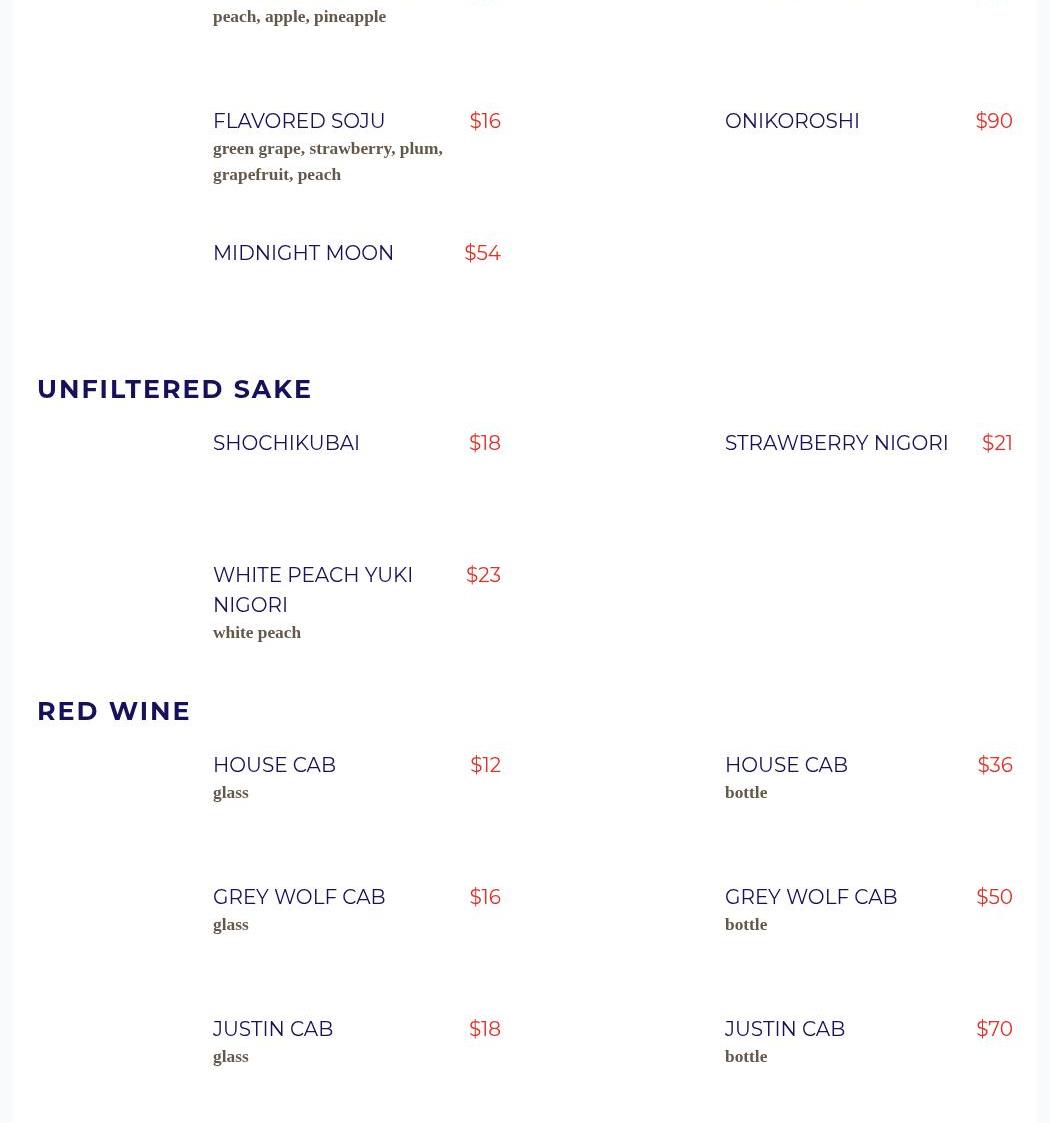Click White Peach Yuki Nigori title

pyautogui.click(x=312, y=589)
